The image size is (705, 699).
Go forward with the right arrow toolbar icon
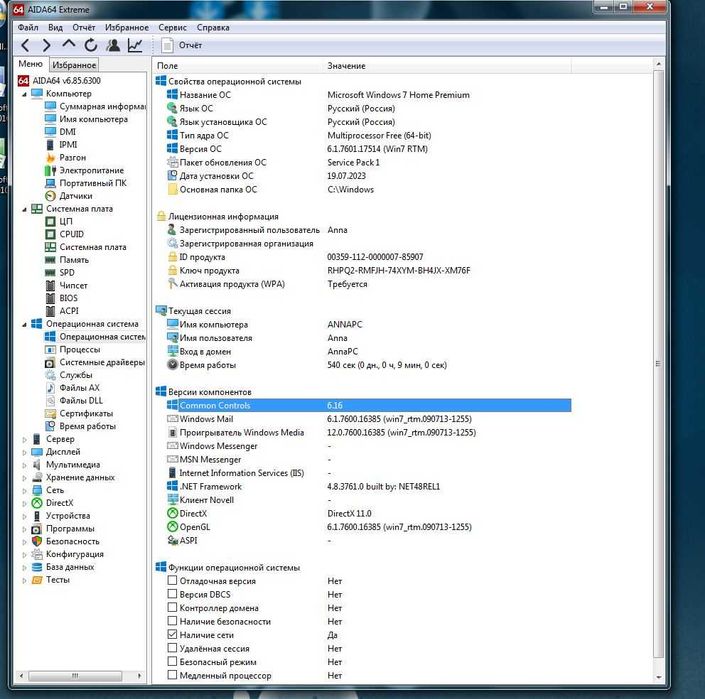click(46, 45)
